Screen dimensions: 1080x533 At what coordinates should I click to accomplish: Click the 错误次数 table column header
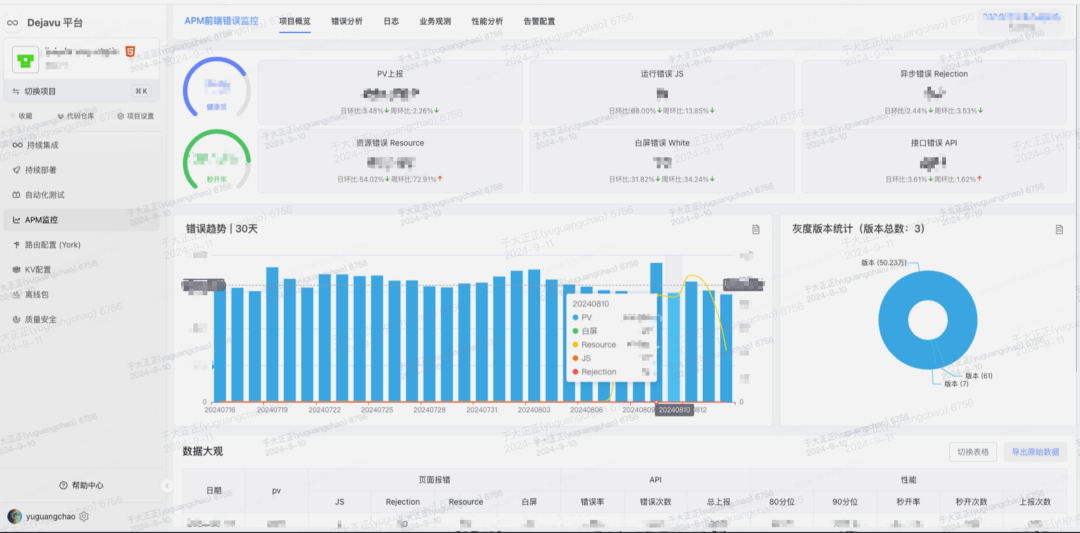point(656,502)
